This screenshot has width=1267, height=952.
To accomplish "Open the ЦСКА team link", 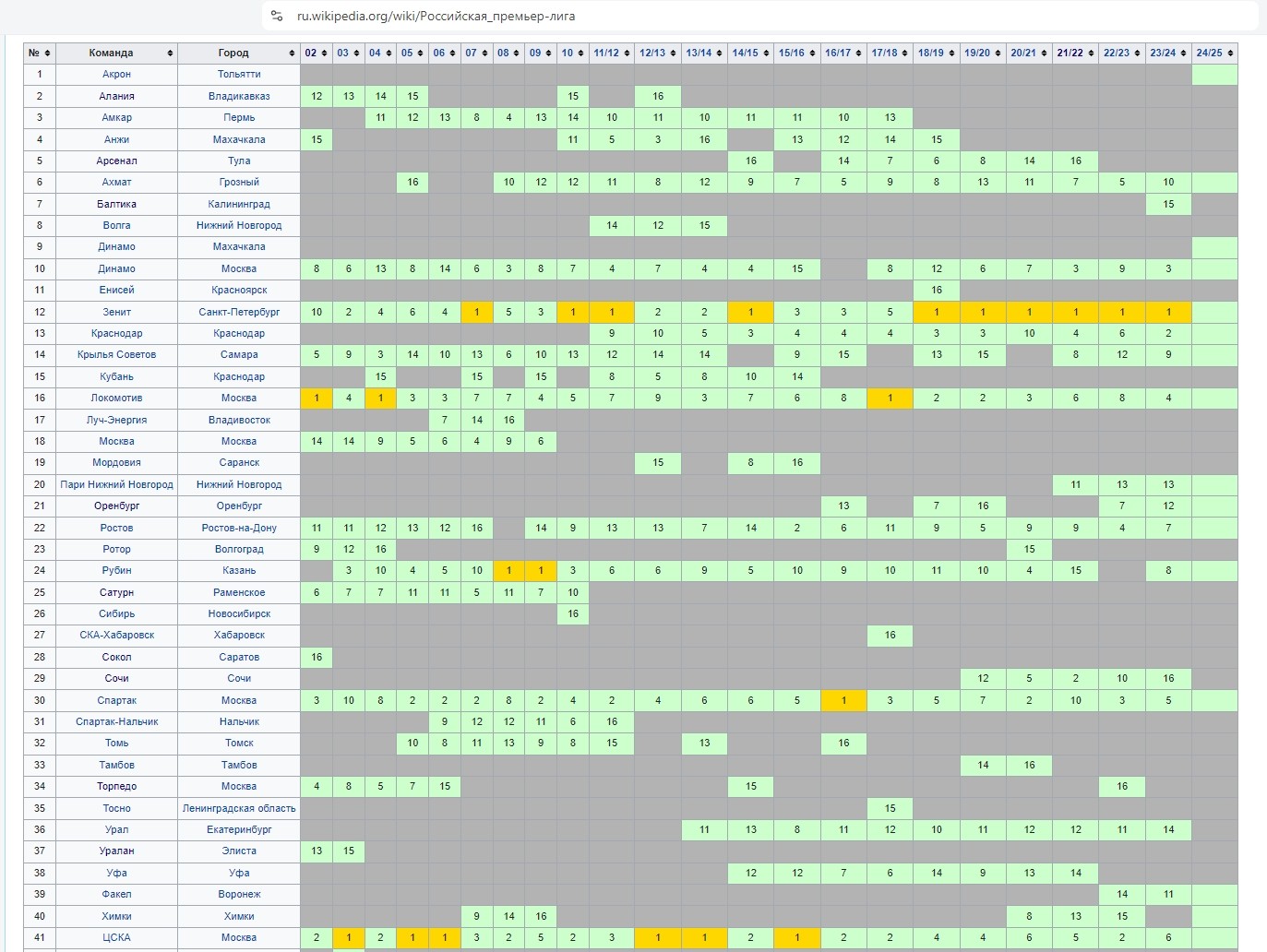I will click(x=116, y=937).
